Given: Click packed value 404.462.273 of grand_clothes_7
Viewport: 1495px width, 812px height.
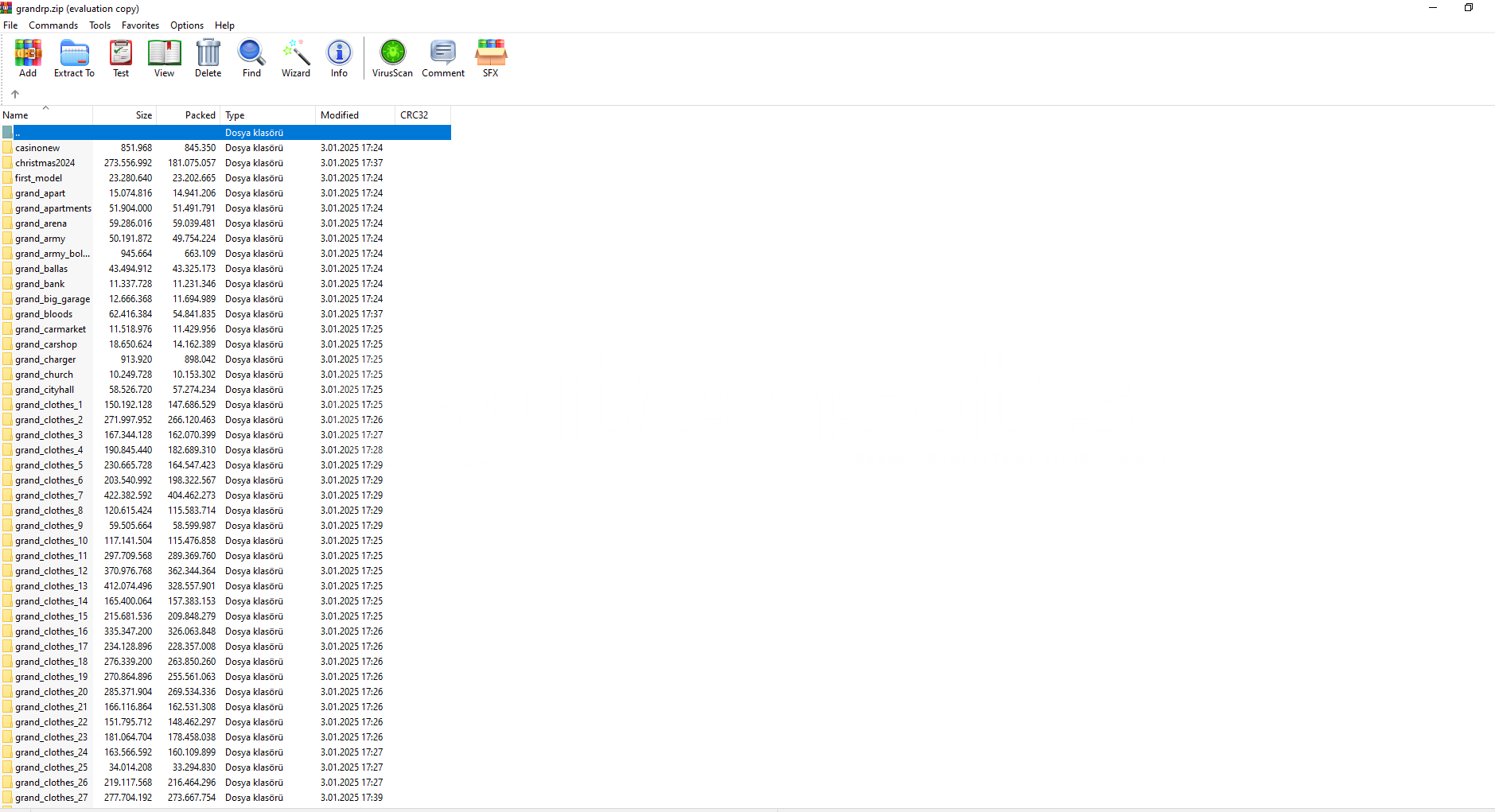Looking at the screenshot, I should point(192,495).
